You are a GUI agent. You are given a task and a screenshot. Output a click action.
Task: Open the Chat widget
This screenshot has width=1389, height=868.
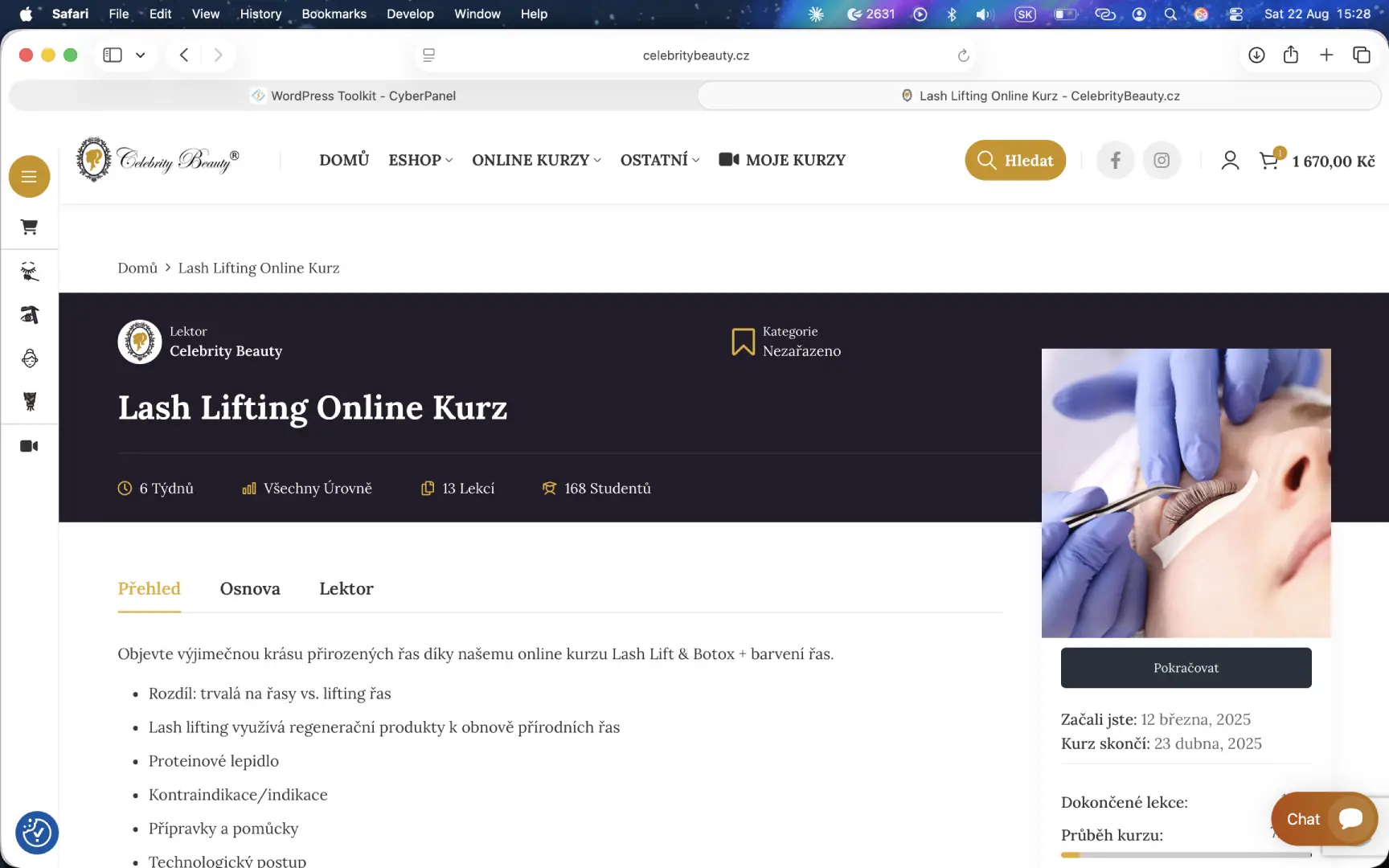tap(1324, 819)
